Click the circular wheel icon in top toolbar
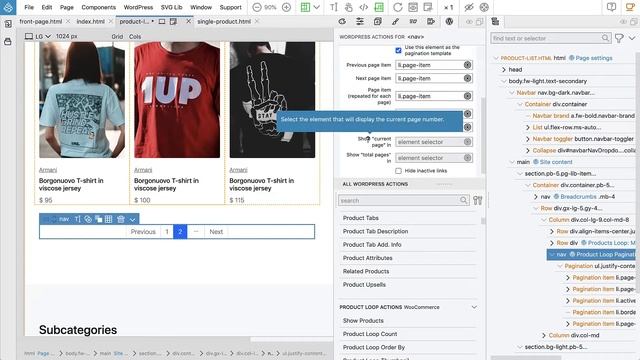 pyautogui.click(x=484, y=7)
